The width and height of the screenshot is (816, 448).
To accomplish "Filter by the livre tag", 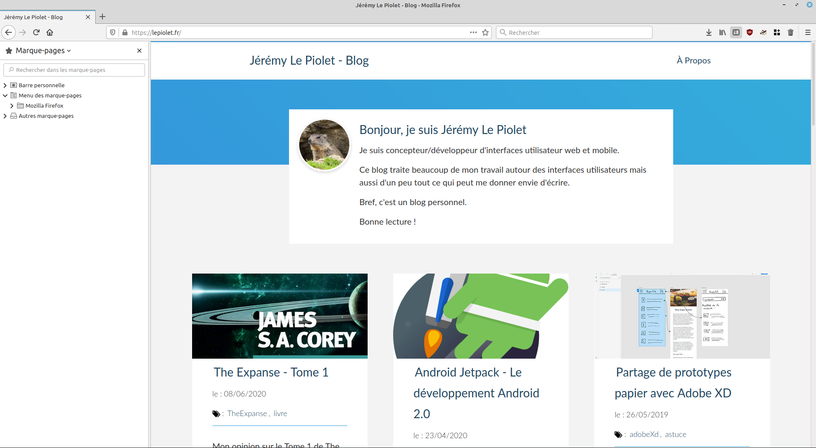I will [280, 414].
